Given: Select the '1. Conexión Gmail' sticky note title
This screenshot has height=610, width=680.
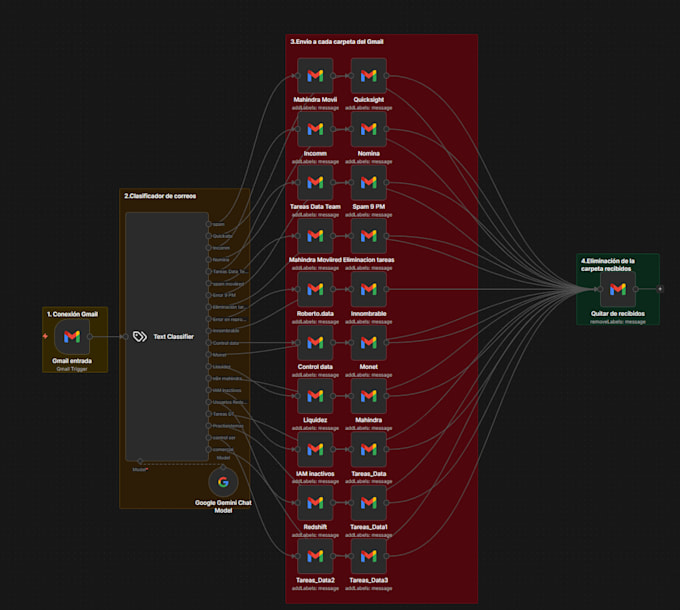Looking at the screenshot, I should 72,314.
